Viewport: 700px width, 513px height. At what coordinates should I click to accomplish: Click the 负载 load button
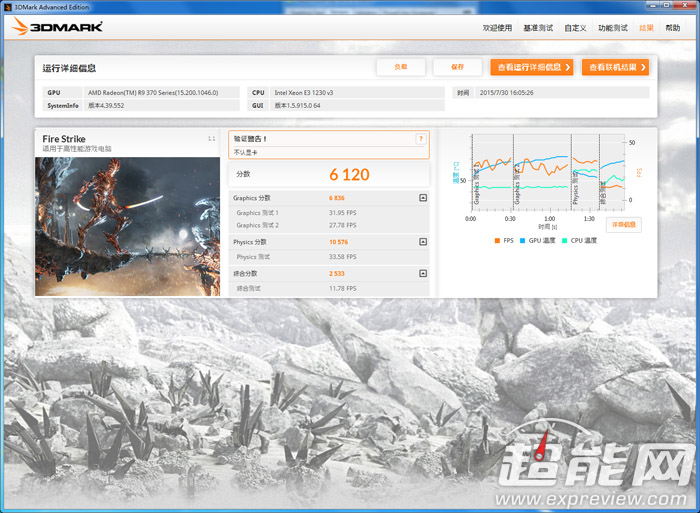tap(401, 67)
